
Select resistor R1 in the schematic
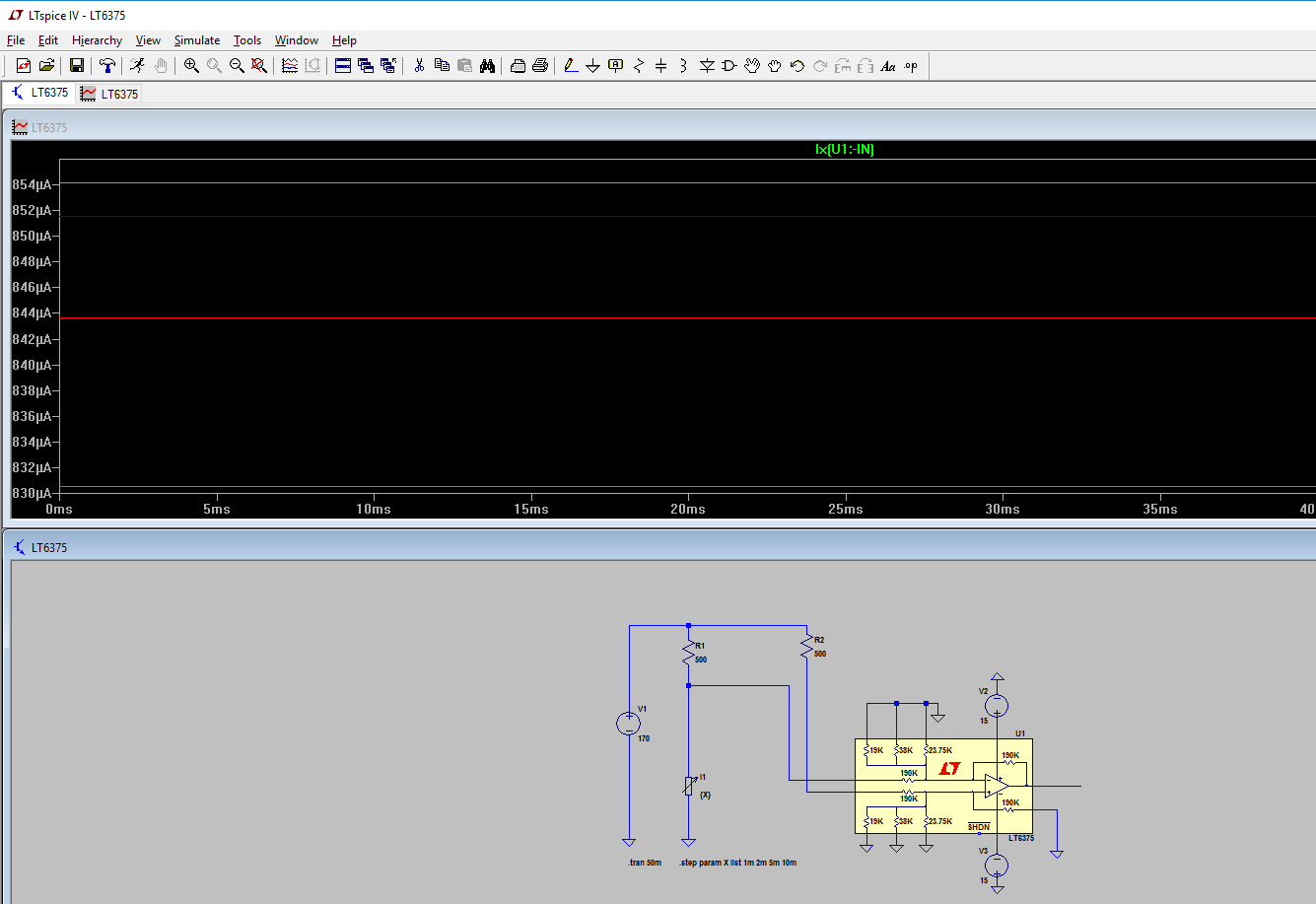[x=688, y=653]
